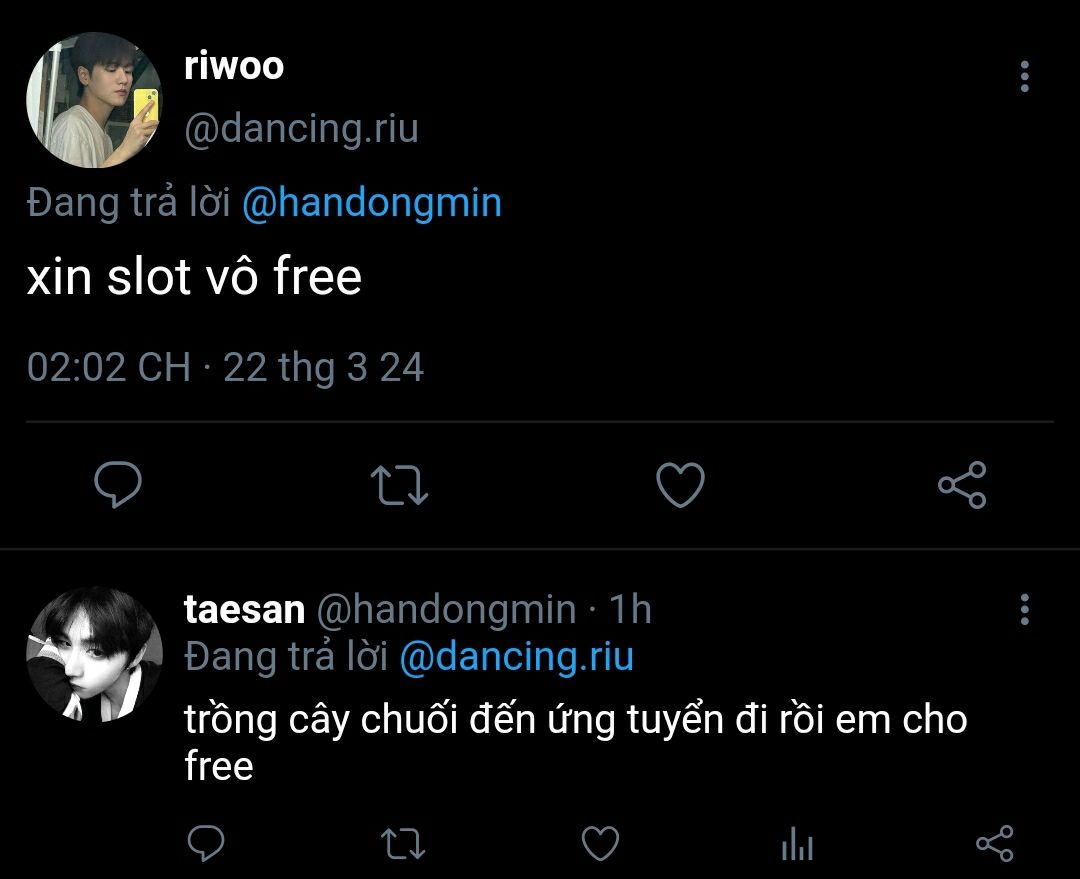This screenshot has height=879, width=1080.
Task: Open taesan's profile picture
Action: (94, 654)
